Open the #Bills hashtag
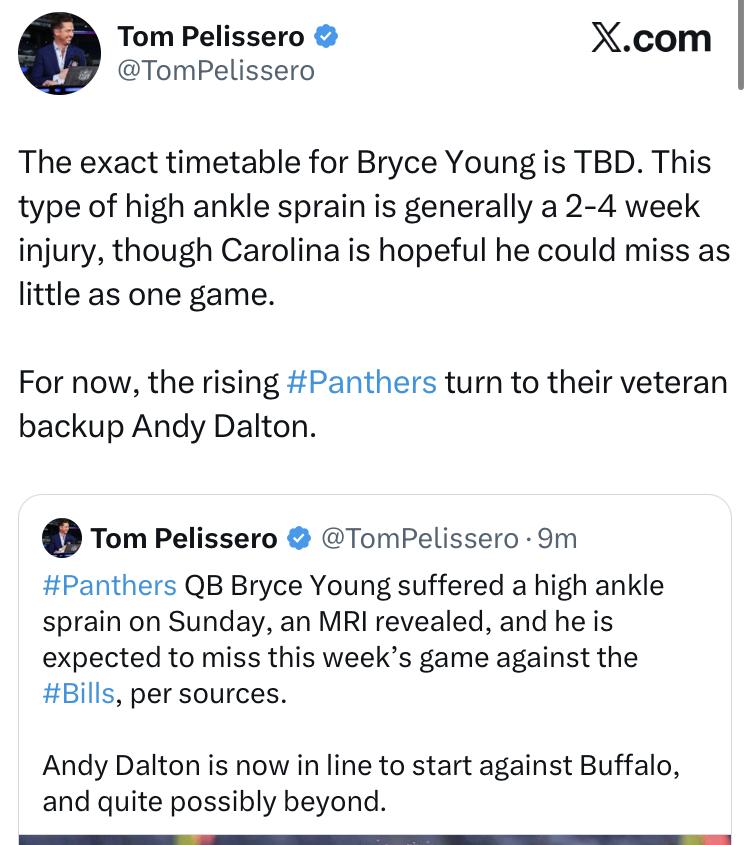Image resolution: width=750 pixels, height=845 pixels. (78, 694)
